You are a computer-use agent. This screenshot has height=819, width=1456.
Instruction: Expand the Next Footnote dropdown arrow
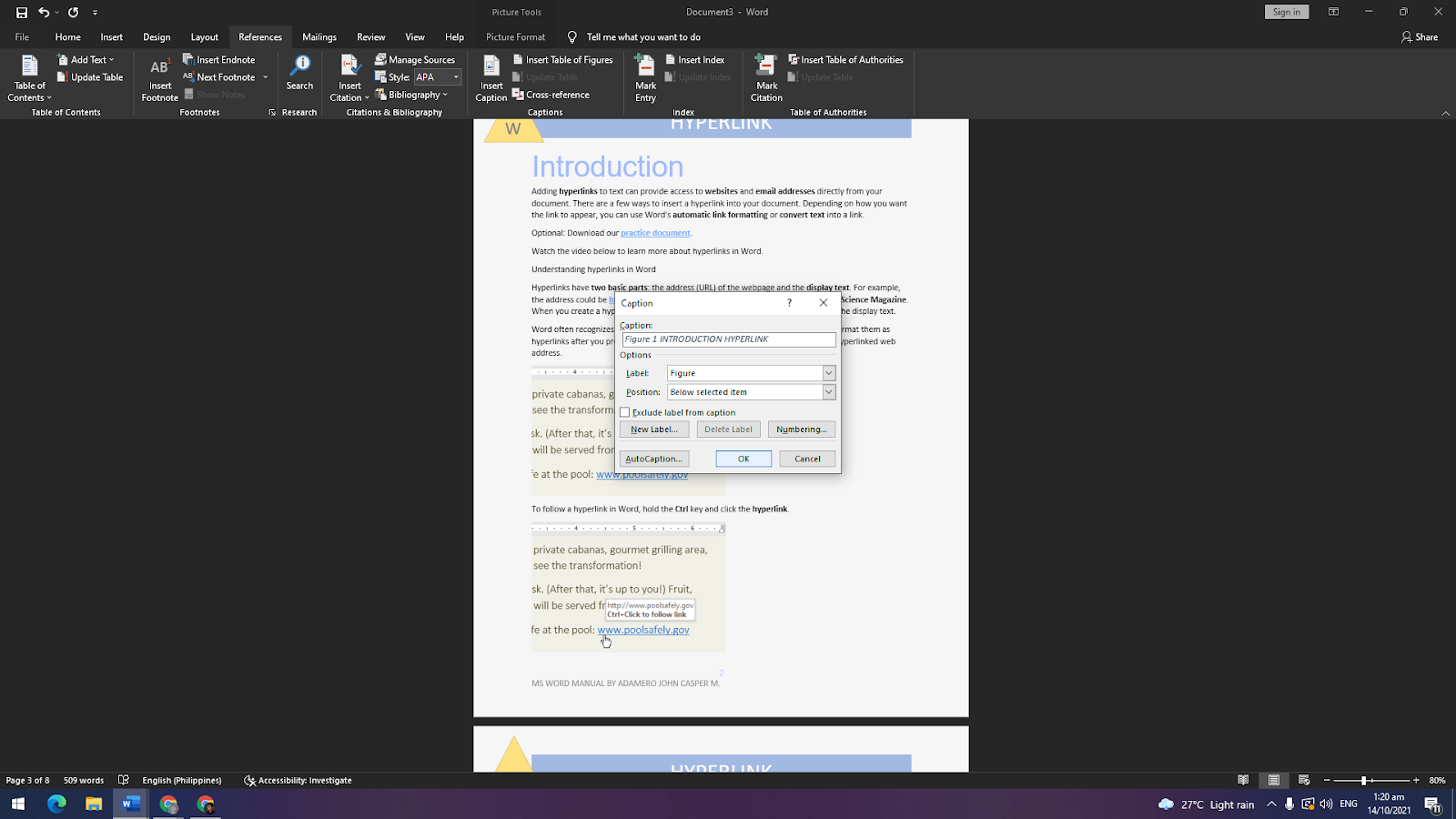click(266, 77)
